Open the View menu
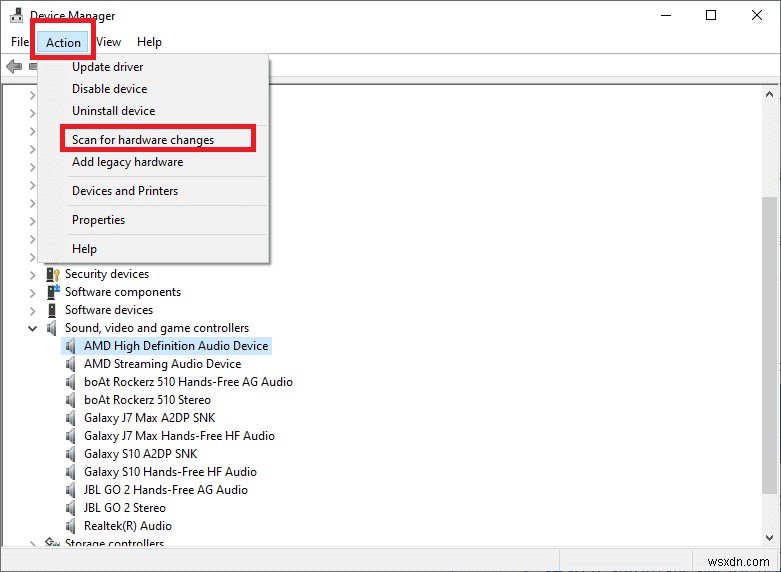Image resolution: width=781 pixels, height=572 pixels. click(108, 42)
